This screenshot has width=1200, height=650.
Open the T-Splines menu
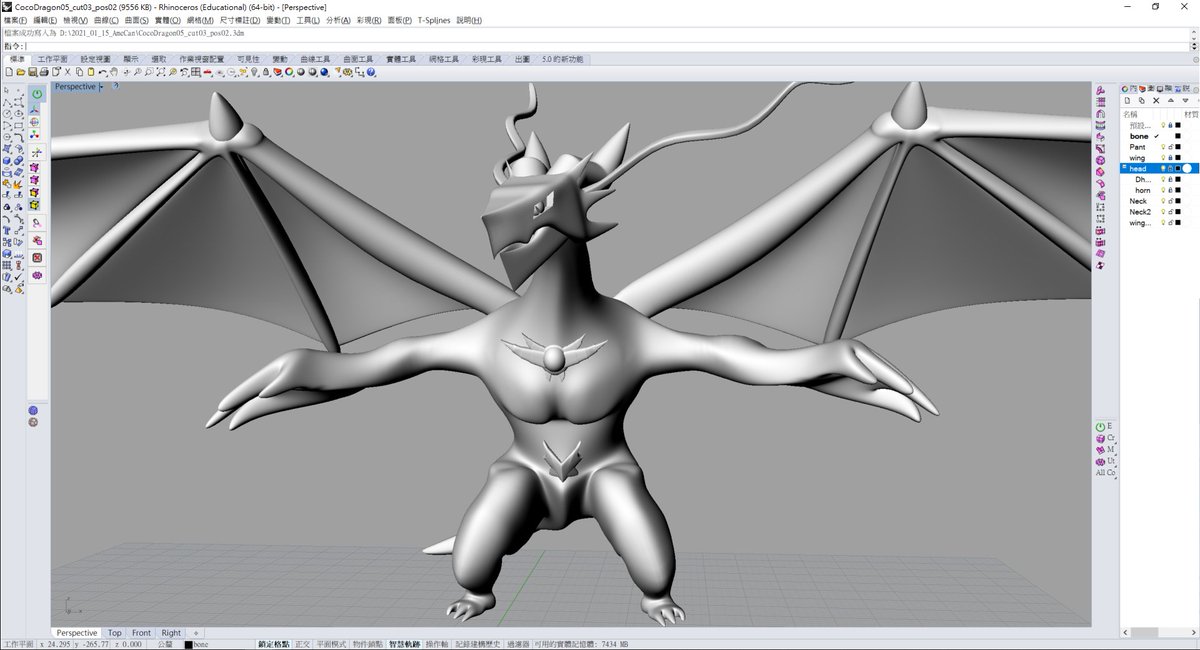435,20
